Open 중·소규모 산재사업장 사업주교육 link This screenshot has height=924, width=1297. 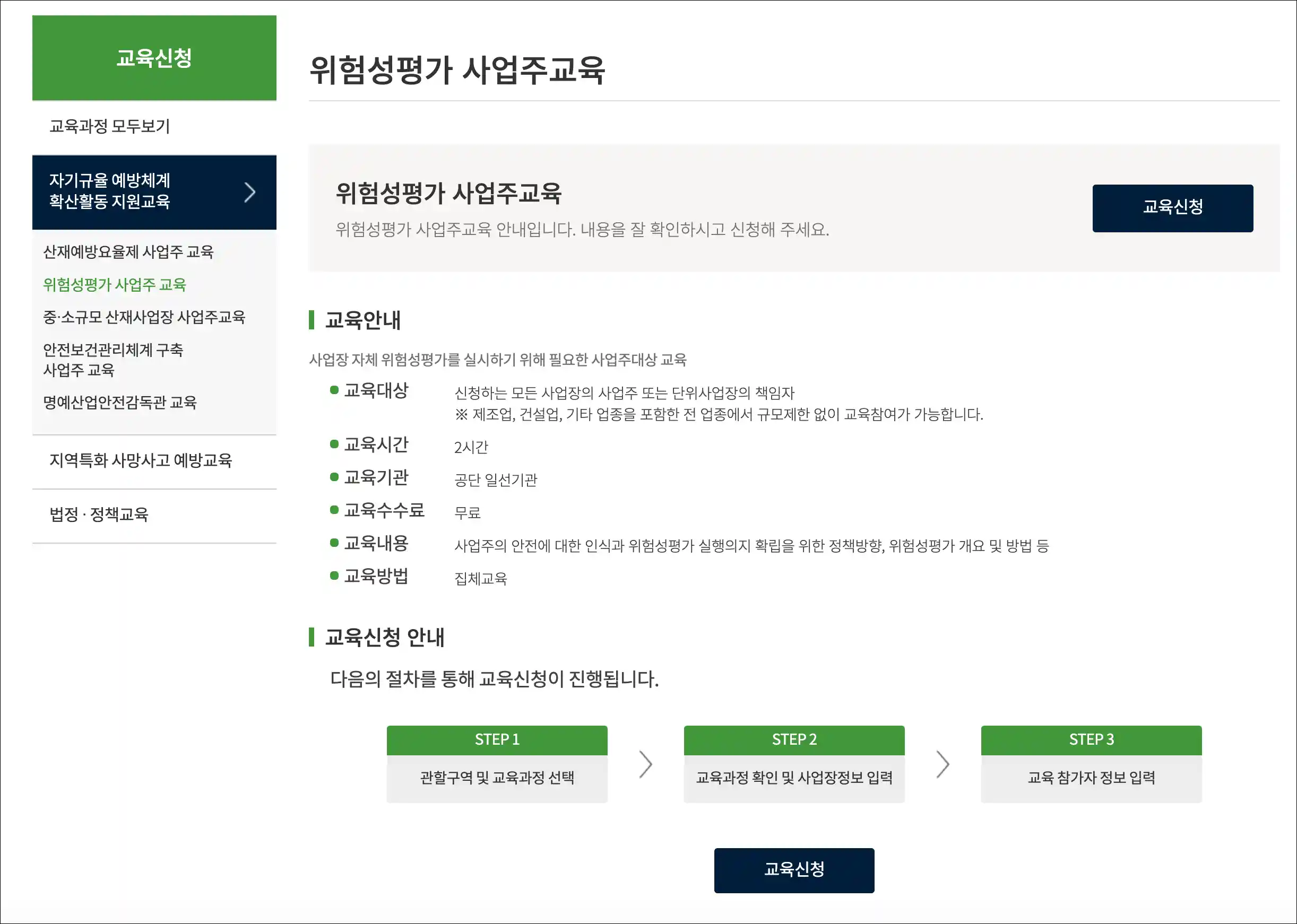point(144,317)
